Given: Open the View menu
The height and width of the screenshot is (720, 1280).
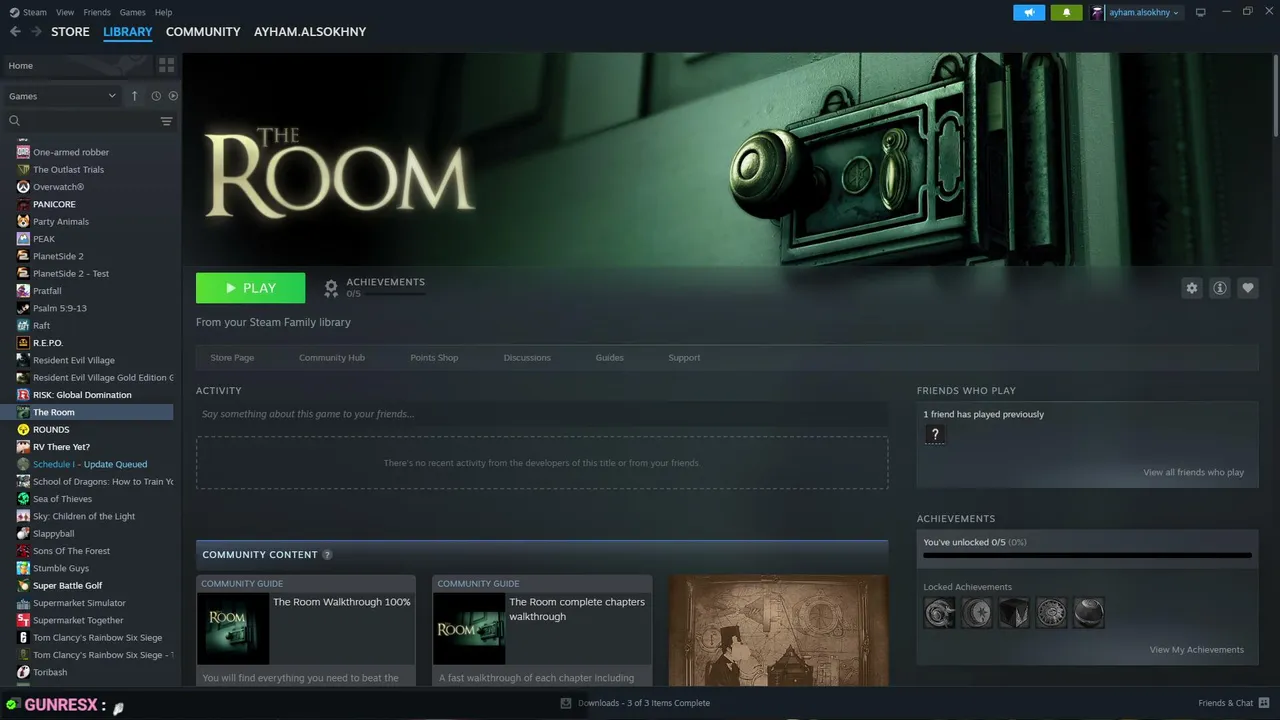Looking at the screenshot, I should point(65,12).
